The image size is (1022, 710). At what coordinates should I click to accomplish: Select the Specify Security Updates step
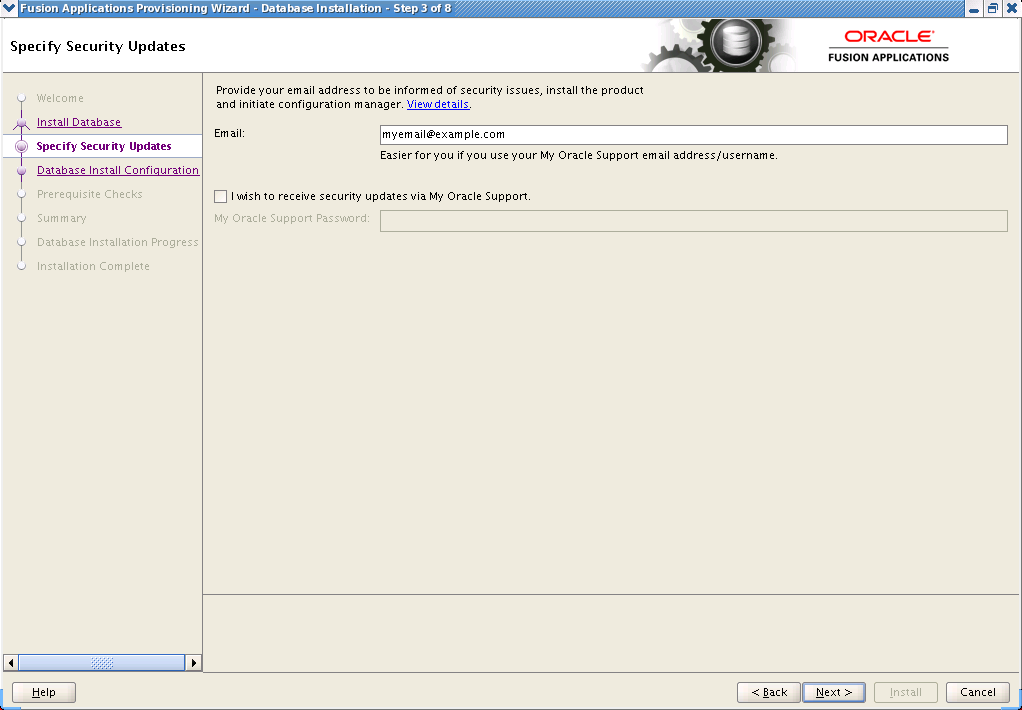104,147
